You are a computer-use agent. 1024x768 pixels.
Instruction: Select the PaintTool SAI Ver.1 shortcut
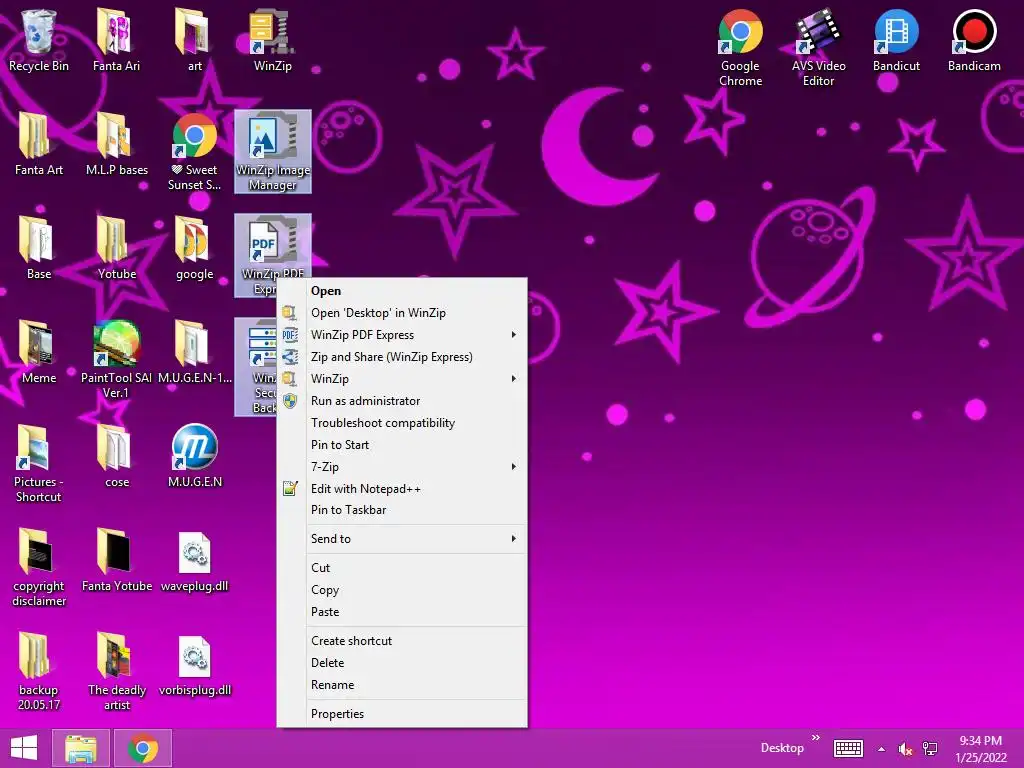click(x=116, y=360)
